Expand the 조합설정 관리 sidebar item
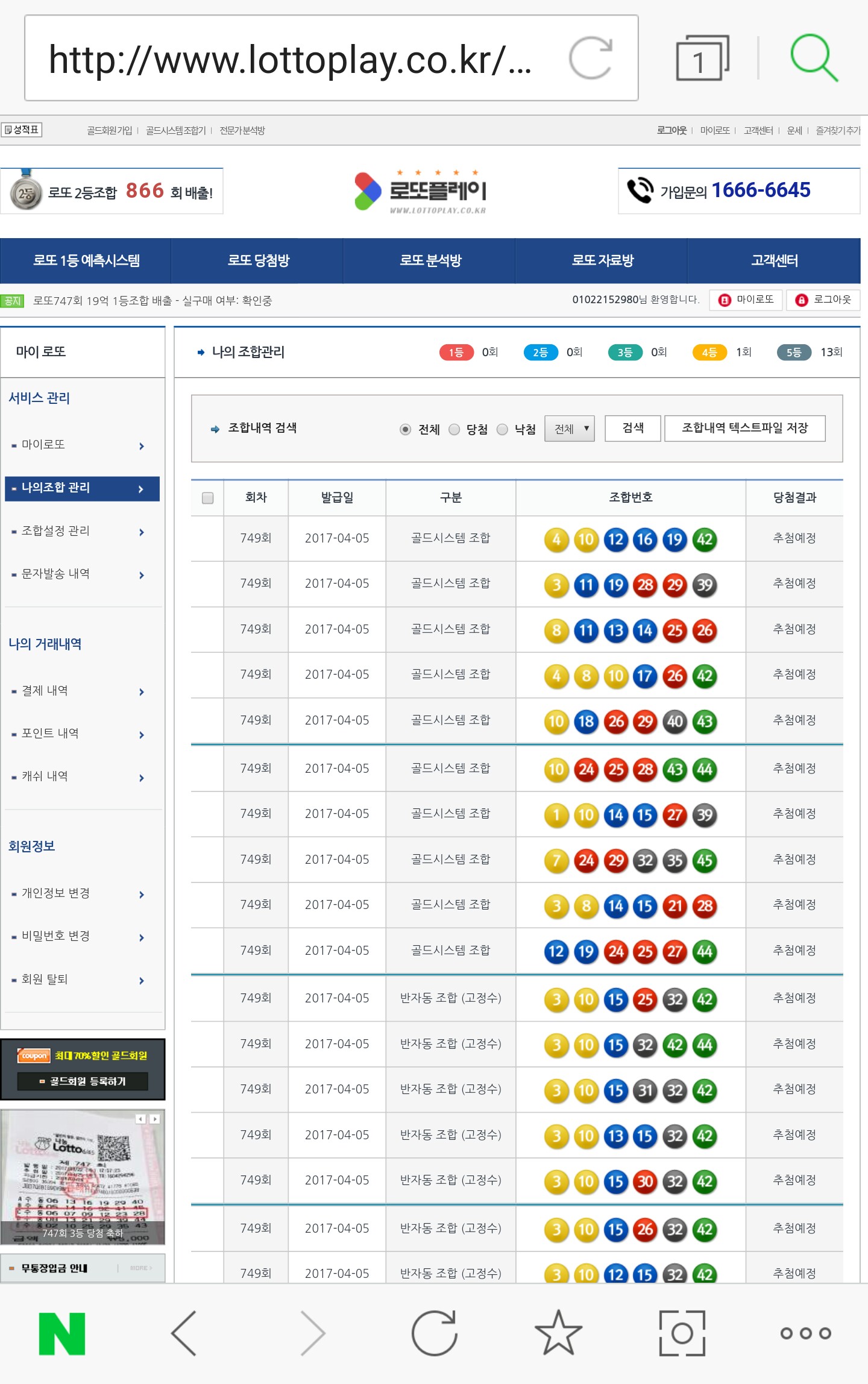The width and height of the screenshot is (868, 1384). coord(78,531)
